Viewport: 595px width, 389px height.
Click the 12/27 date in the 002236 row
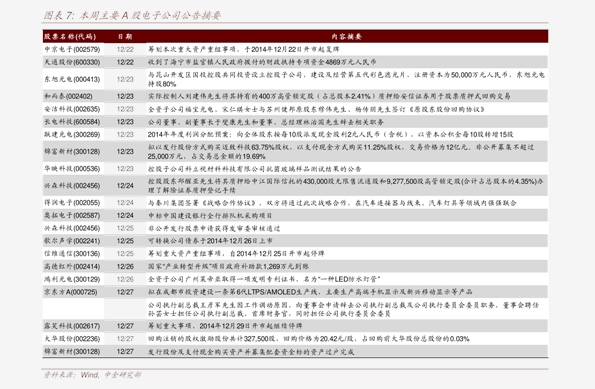pos(125,339)
